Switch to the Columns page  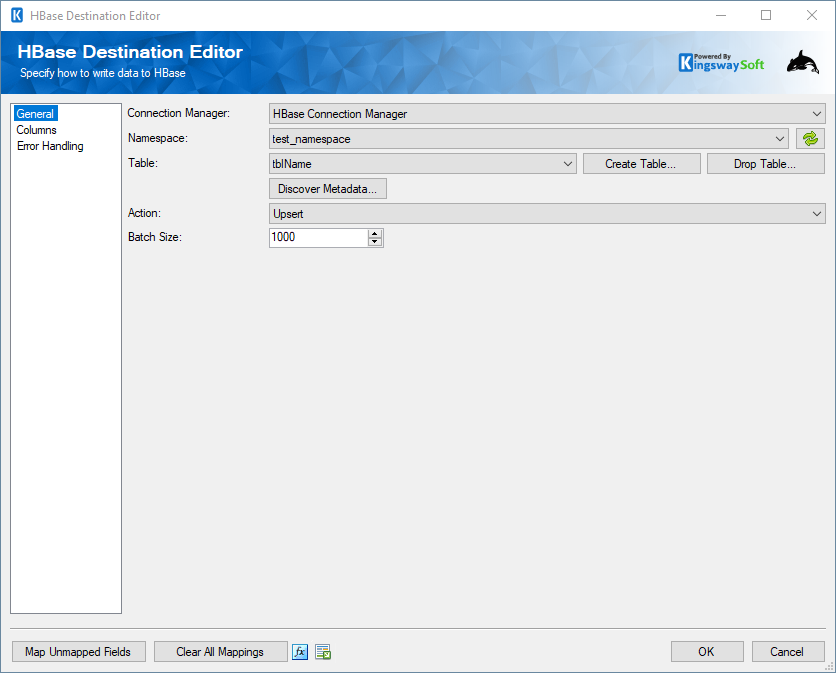click(36, 129)
